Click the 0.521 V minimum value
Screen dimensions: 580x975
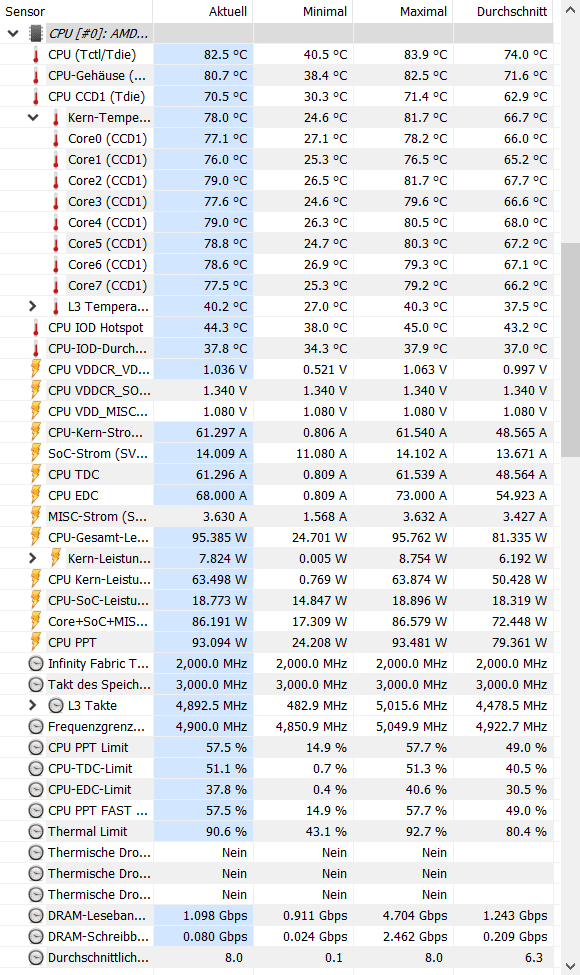click(325, 369)
